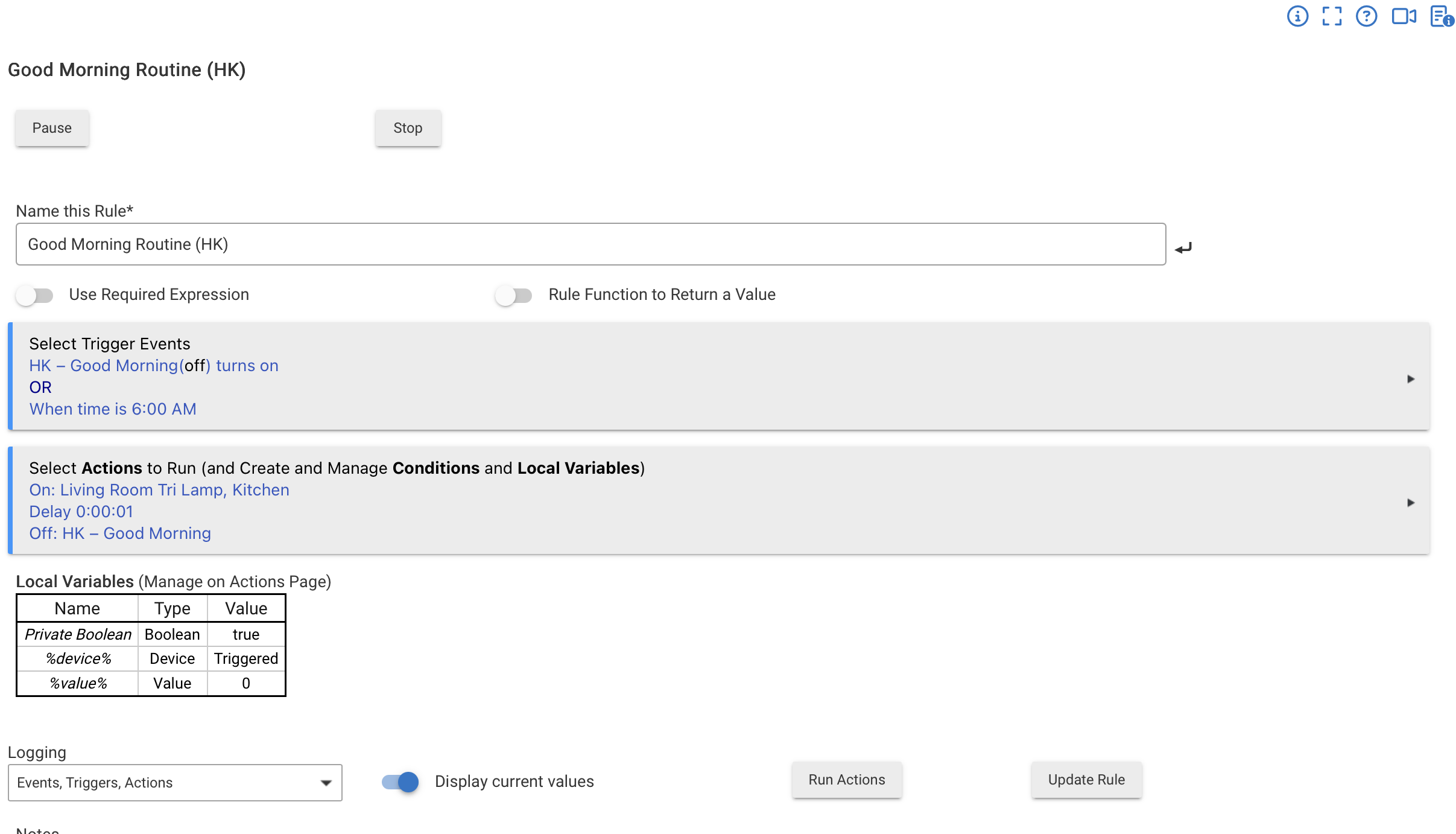
Task: Expand Select Actions to Run arrow
Action: (x=1410, y=503)
